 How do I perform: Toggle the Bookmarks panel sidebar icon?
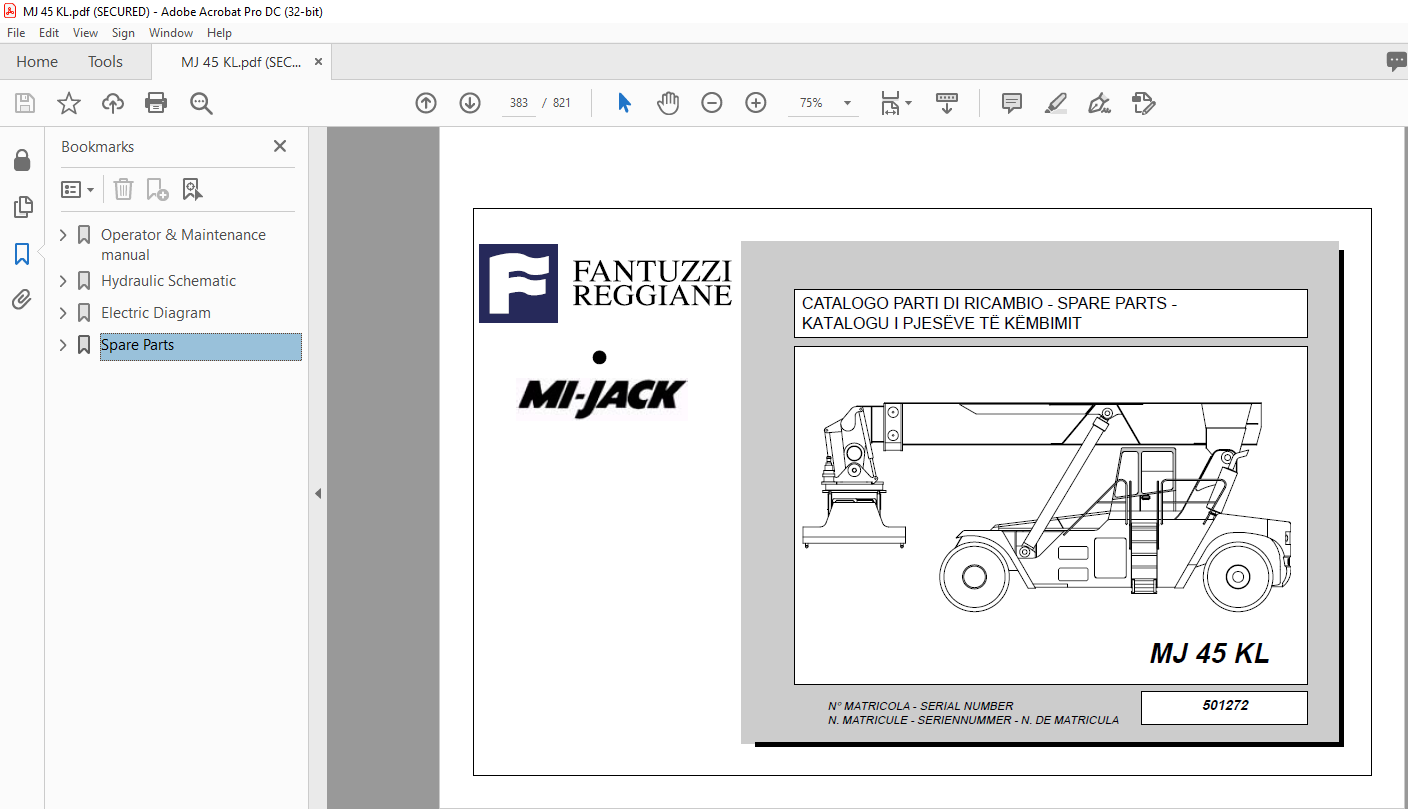(22, 254)
